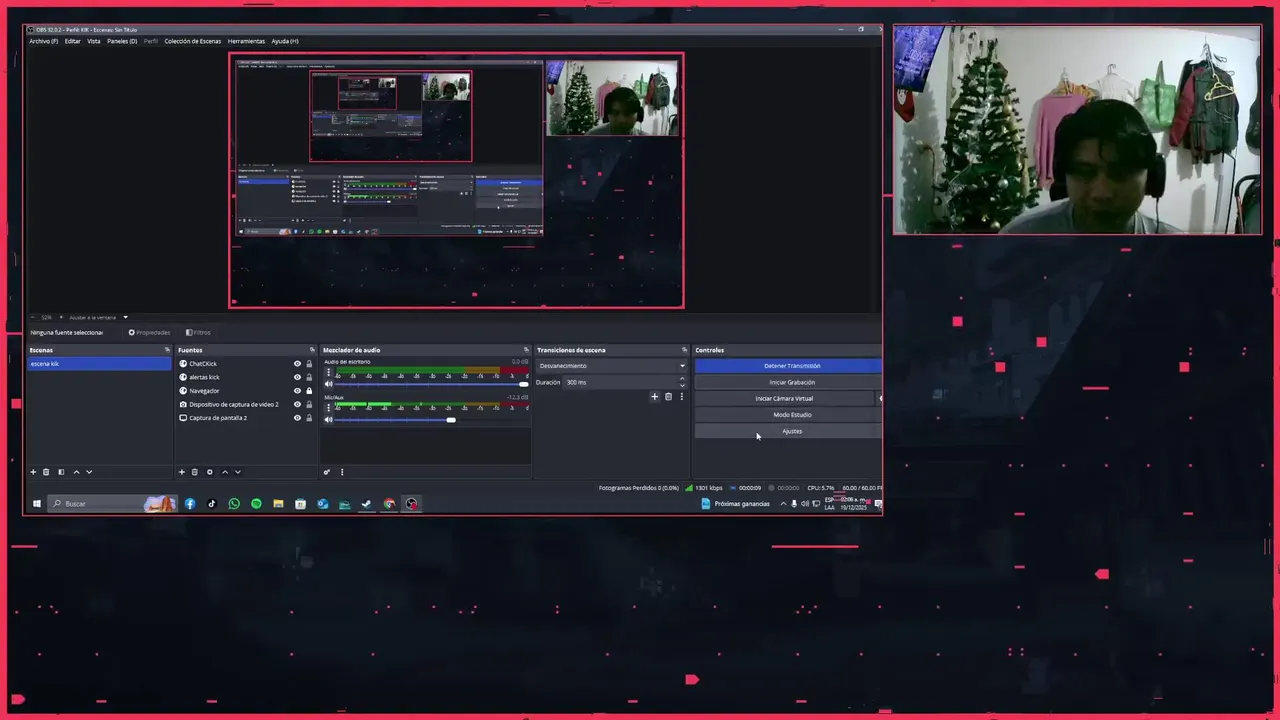The width and height of the screenshot is (1280, 720).
Task: Remove transition with the trash icon
Action: tap(669, 397)
